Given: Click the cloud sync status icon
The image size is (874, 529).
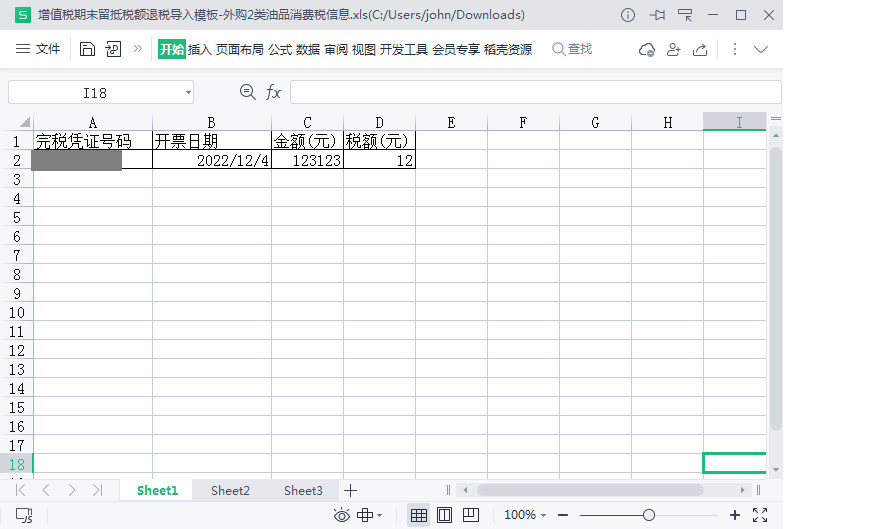Looking at the screenshot, I should [647, 49].
